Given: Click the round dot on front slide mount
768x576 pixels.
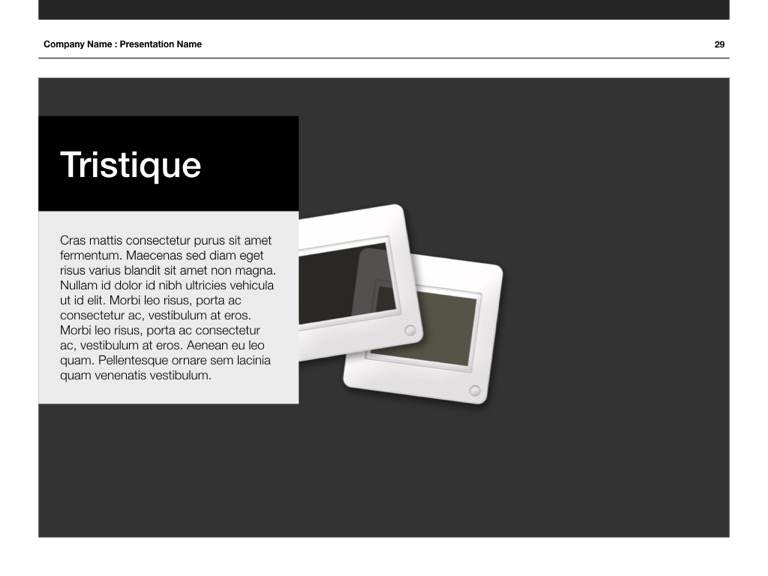Looking at the screenshot, I should coord(409,330).
